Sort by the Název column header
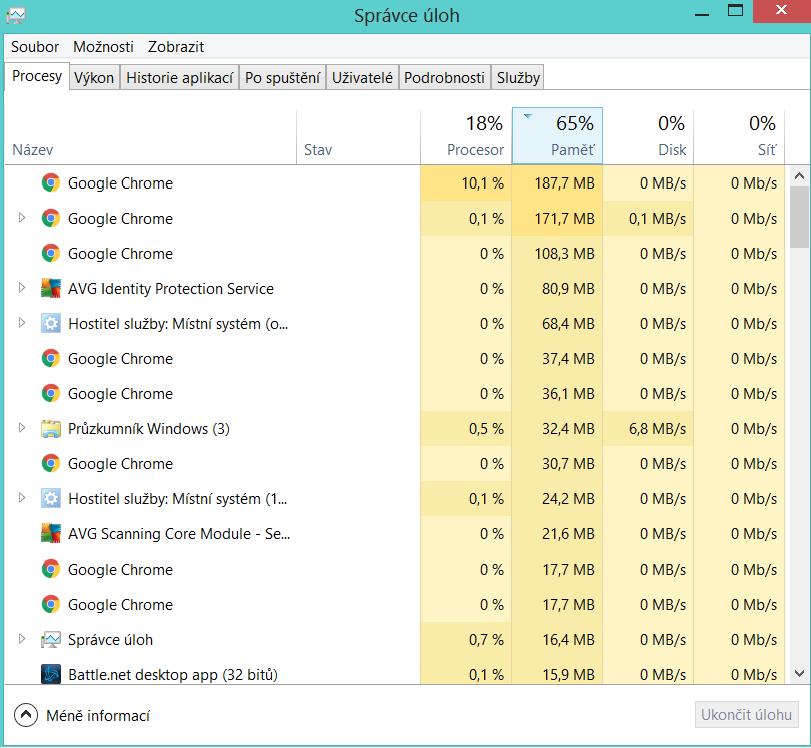This screenshot has height=748, width=811. click(151, 137)
